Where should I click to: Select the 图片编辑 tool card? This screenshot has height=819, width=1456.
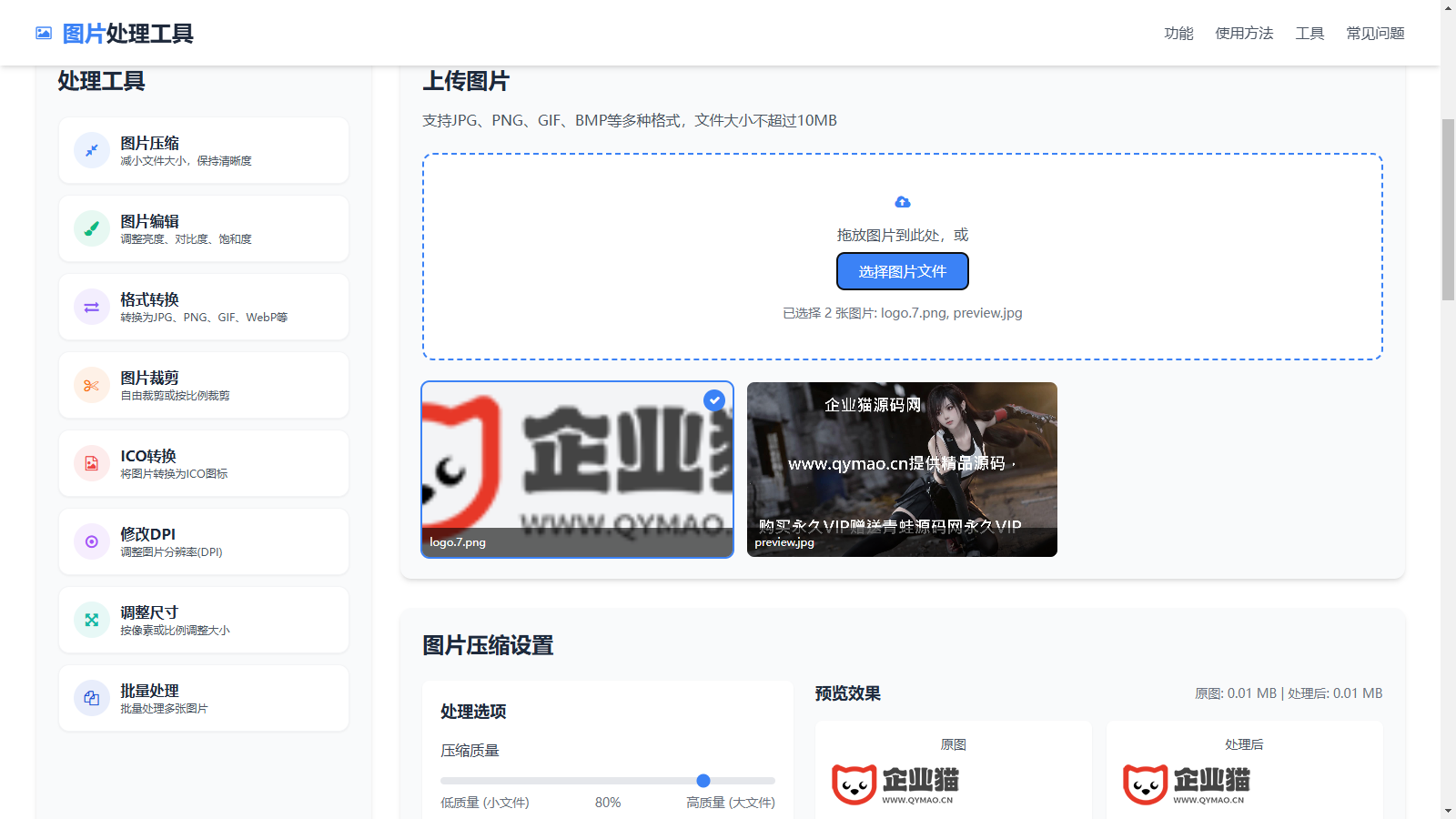204,228
